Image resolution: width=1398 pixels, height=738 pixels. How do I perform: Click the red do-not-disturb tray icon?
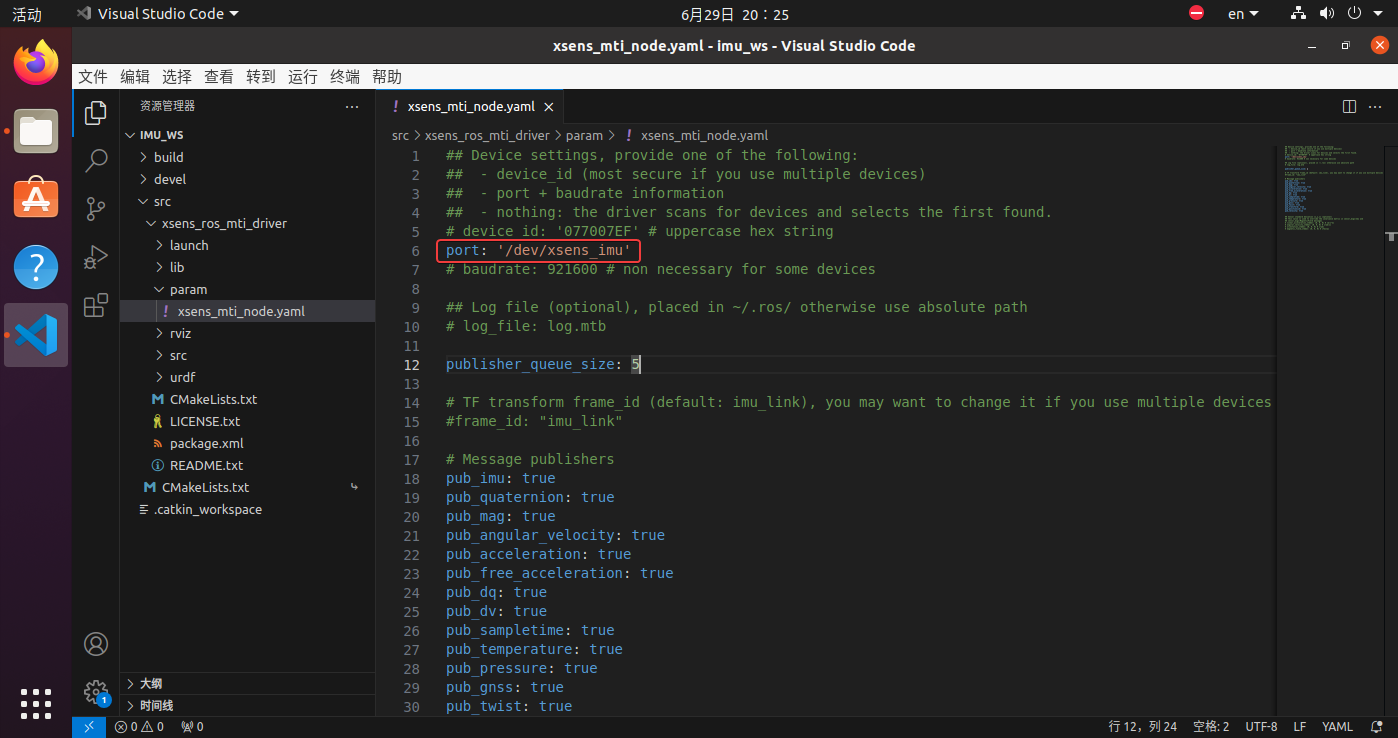pyautogui.click(x=1197, y=14)
